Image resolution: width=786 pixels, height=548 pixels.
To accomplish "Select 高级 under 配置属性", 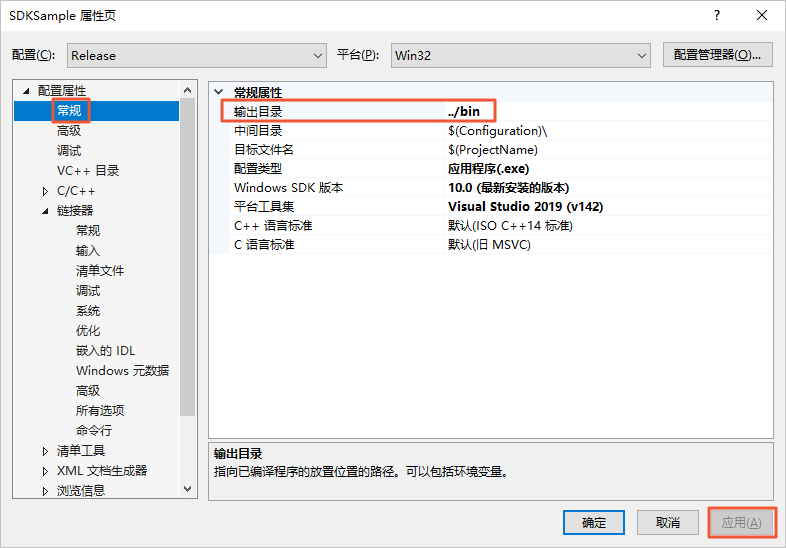I will tap(69, 131).
